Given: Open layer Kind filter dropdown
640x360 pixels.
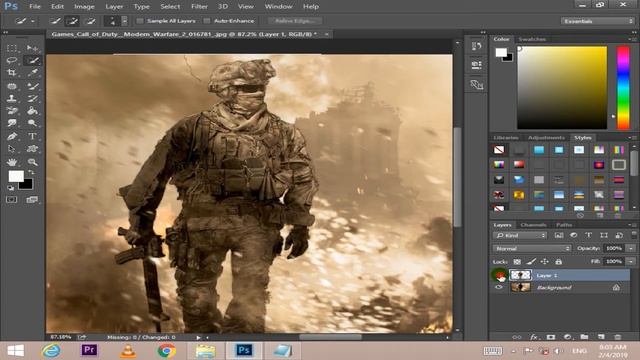Looking at the screenshot, I should (x=520, y=236).
